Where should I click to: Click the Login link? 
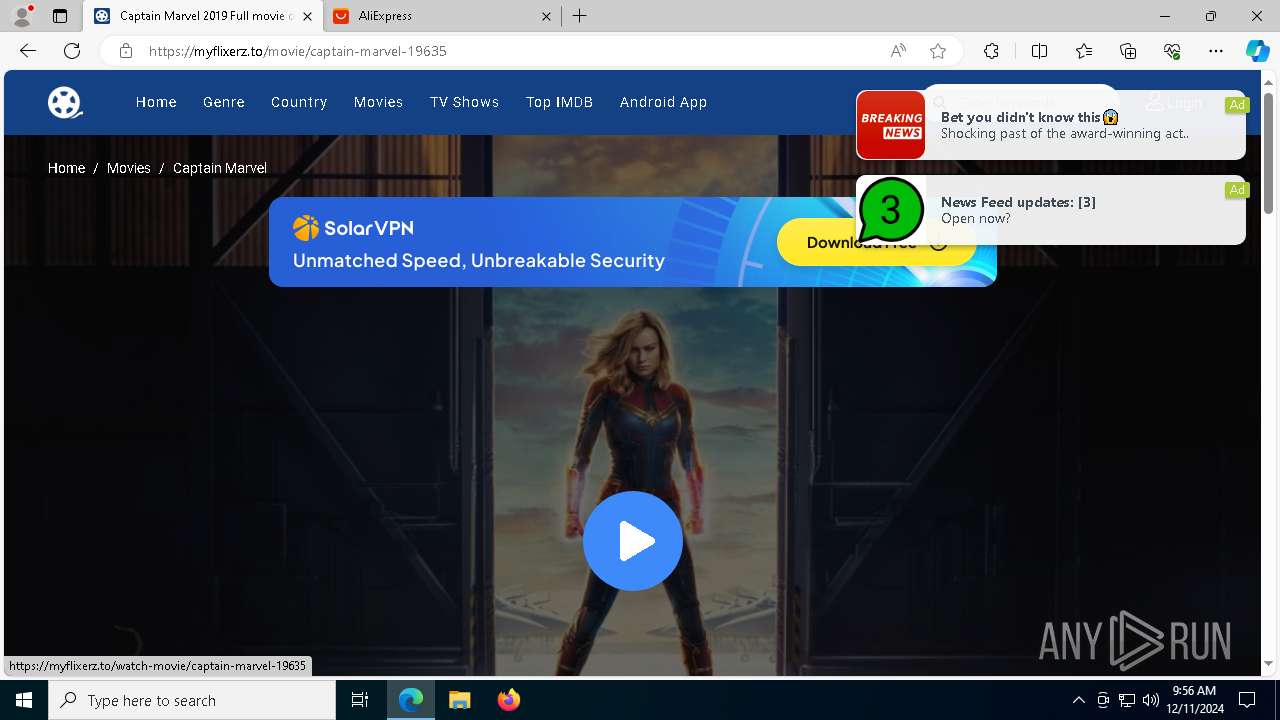click(x=1175, y=102)
